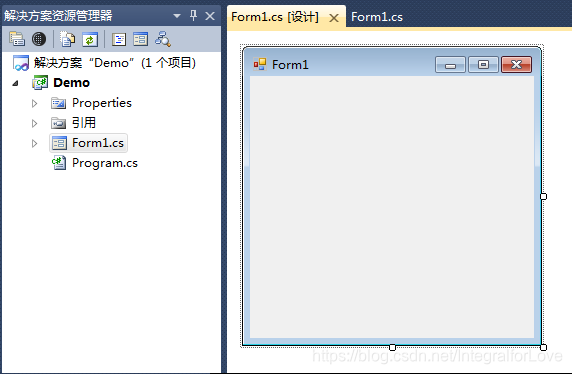The height and width of the screenshot is (374, 572).
Task: Click the maximize button on designed Form1
Action: click(483, 65)
